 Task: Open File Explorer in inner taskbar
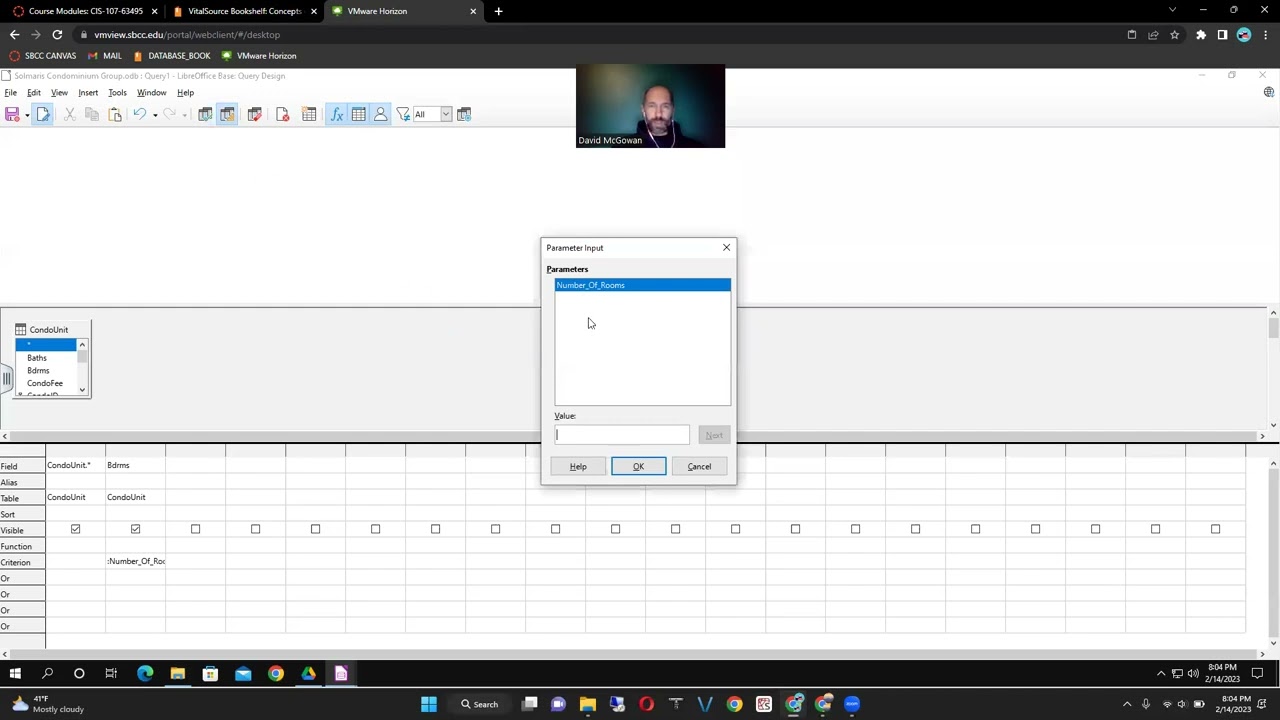coord(177,674)
